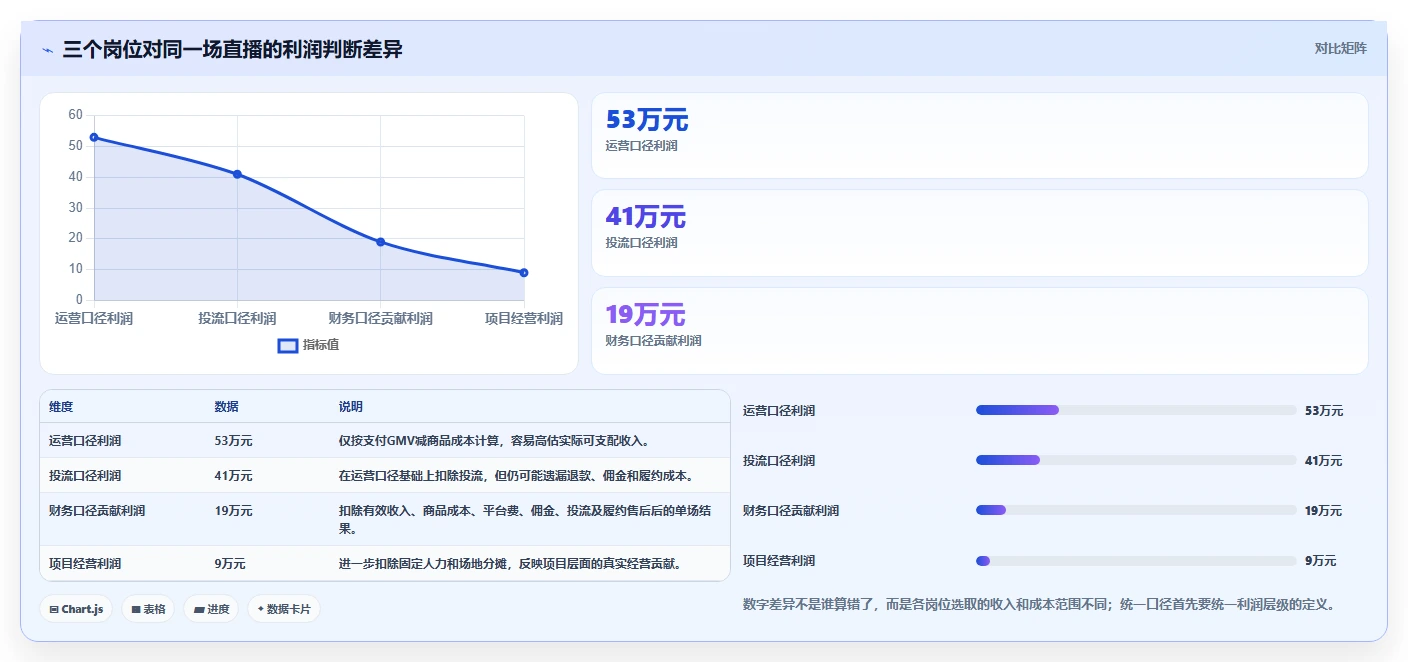The height and width of the screenshot is (662, 1408).
Task: Click the footnote starting 数字差异不是谁算错了
Action: (x=1039, y=604)
